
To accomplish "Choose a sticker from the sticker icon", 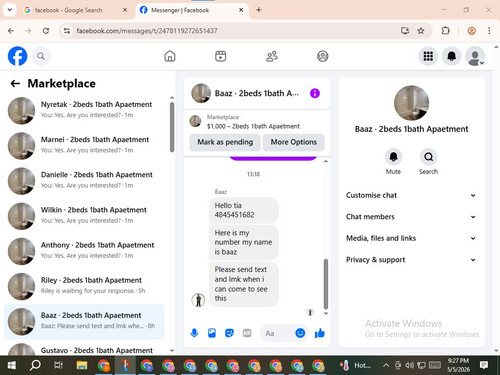I will 229,333.
